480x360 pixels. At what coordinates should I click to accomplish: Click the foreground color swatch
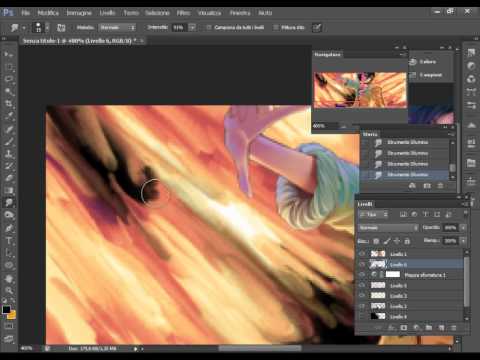point(6,309)
